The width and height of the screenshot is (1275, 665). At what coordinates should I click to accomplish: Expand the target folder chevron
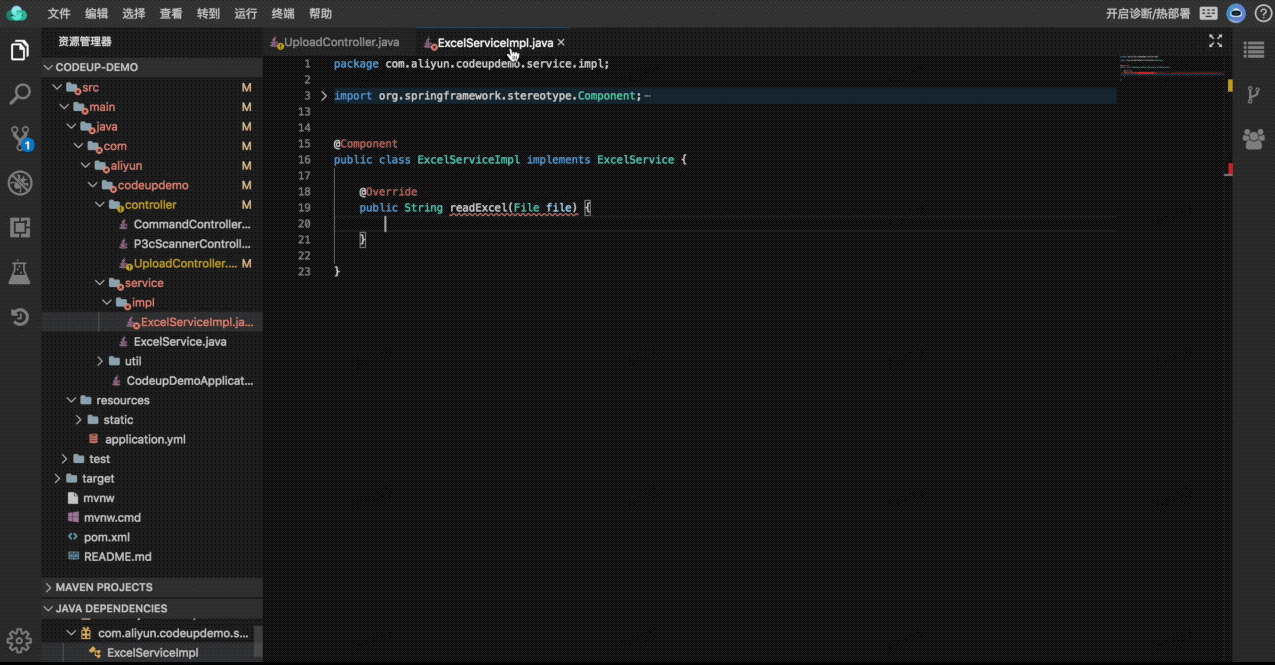[58, 478]
